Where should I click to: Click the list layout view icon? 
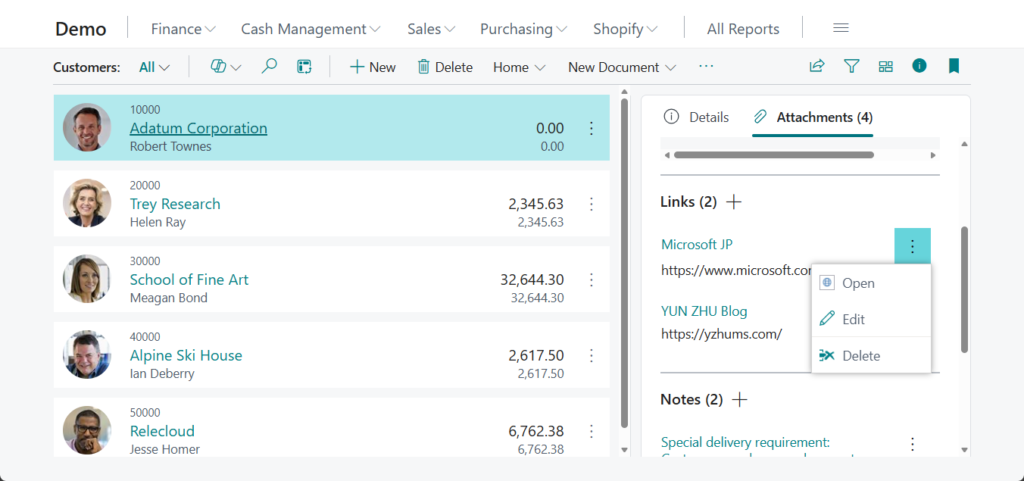click(304, 67)
